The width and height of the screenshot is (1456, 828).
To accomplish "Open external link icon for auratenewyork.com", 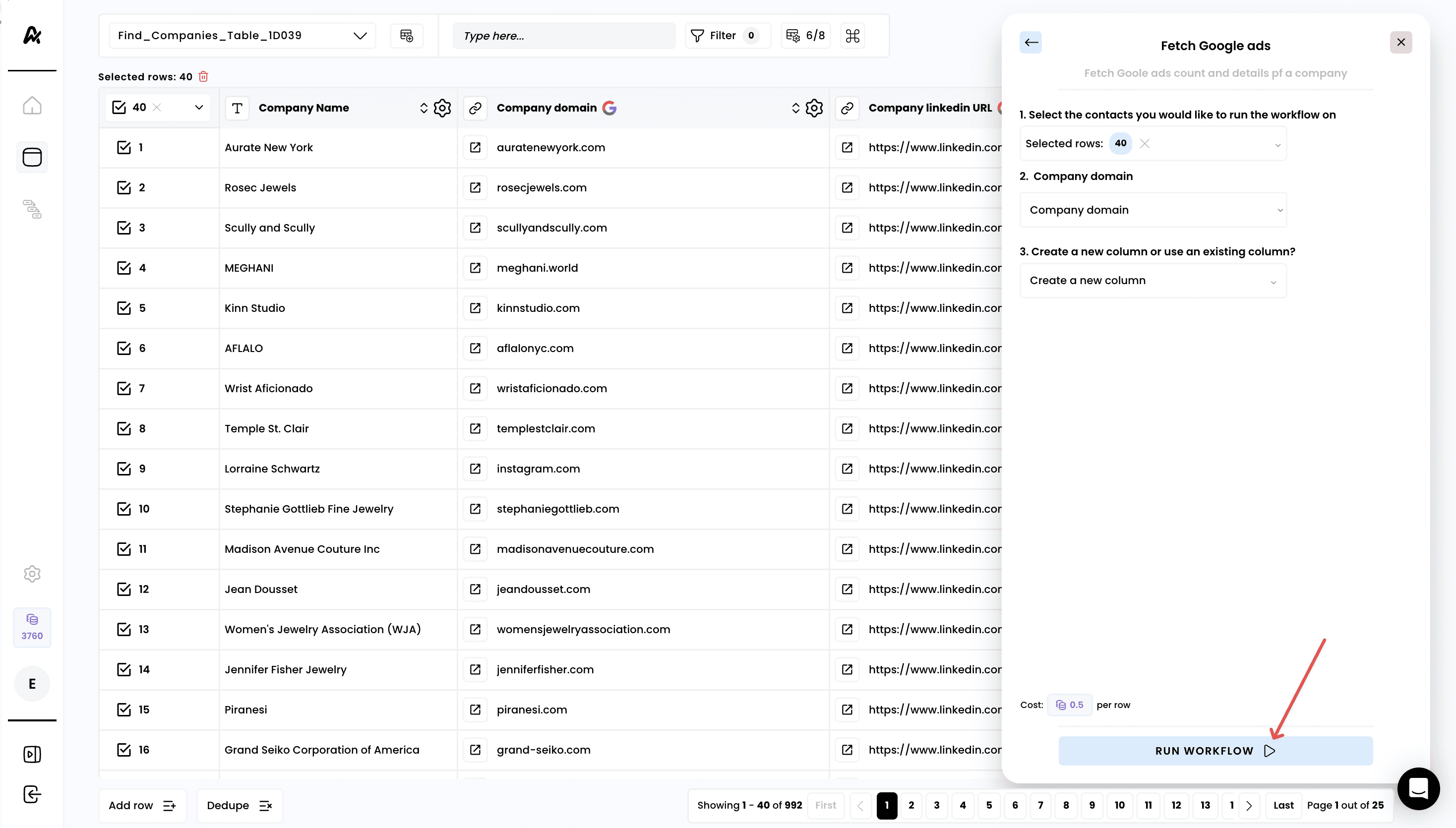I will coord(476,148).
